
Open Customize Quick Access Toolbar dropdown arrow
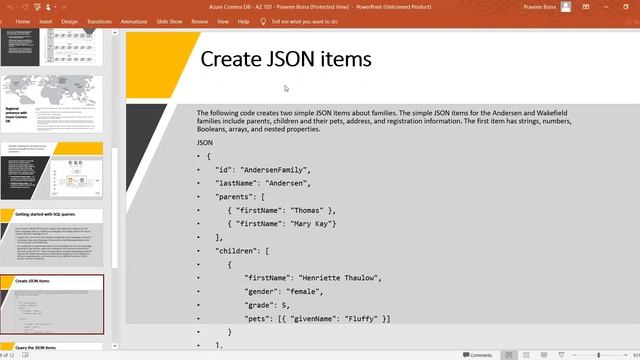coord(64,7)
